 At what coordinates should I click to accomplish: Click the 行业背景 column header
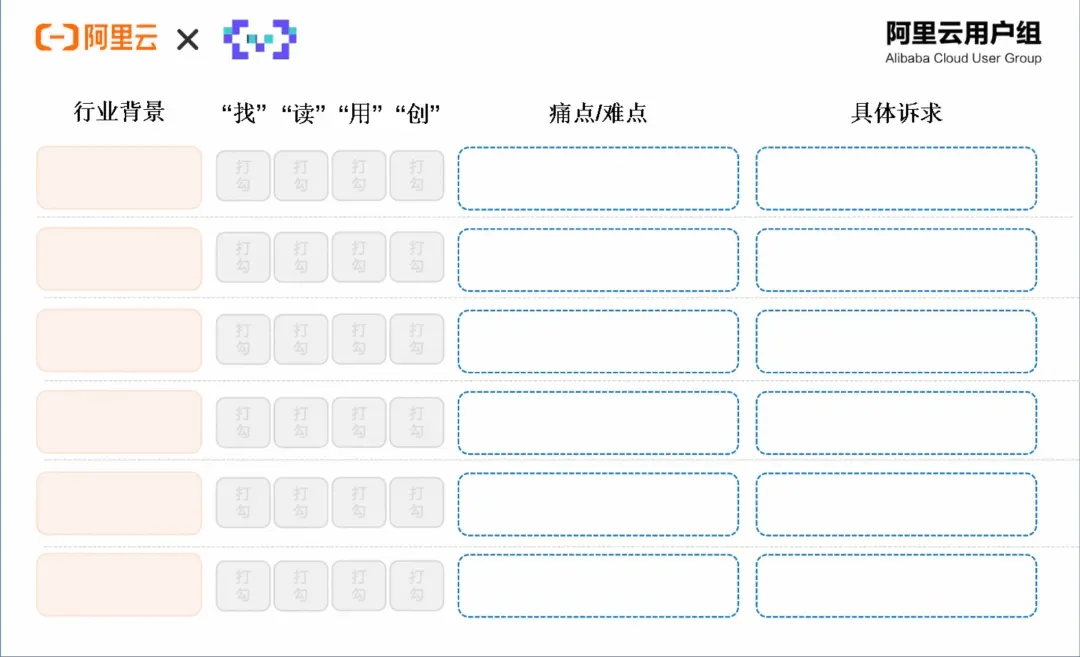119,112
